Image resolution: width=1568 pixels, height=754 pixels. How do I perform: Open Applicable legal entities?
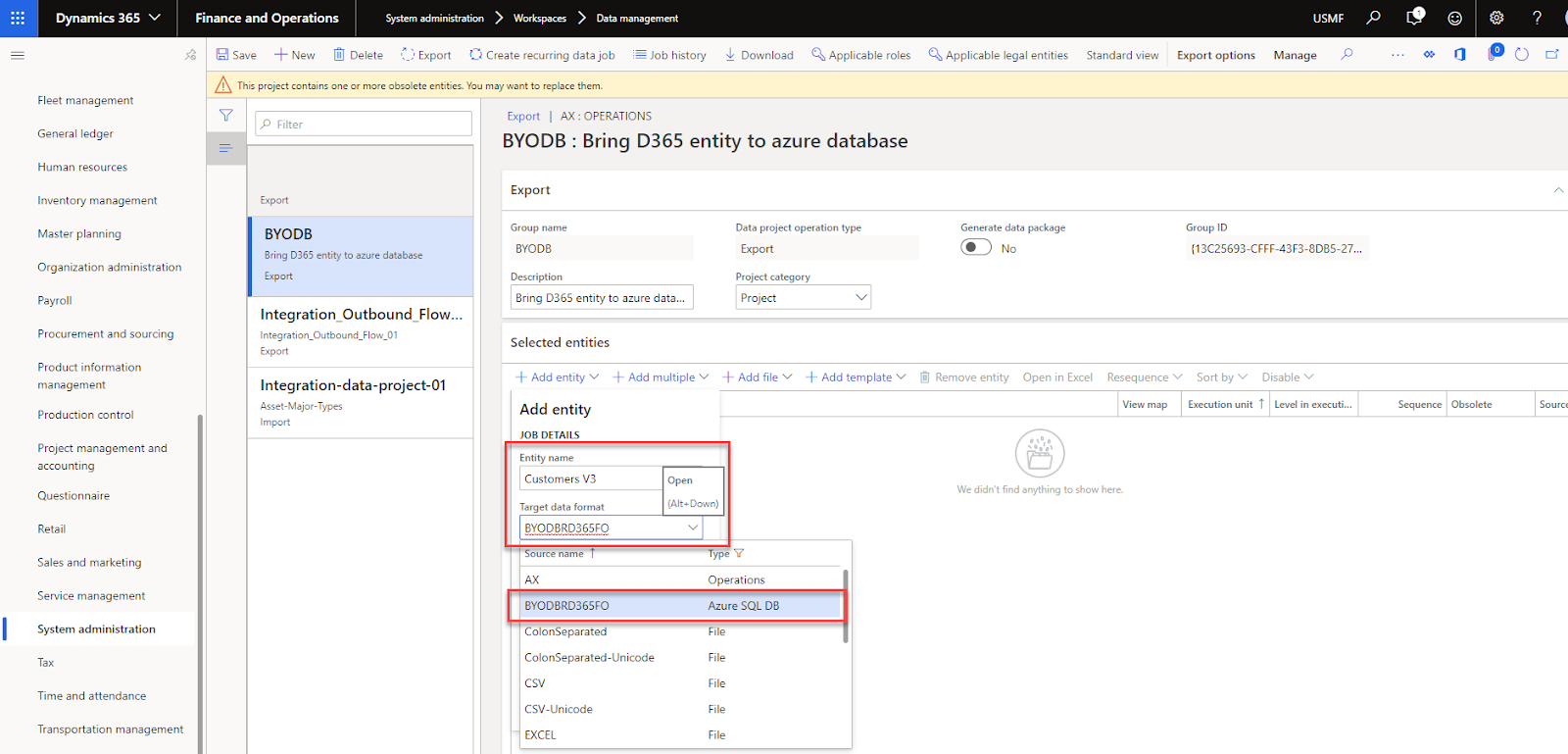pyautogui.click(x=999, y=55)
